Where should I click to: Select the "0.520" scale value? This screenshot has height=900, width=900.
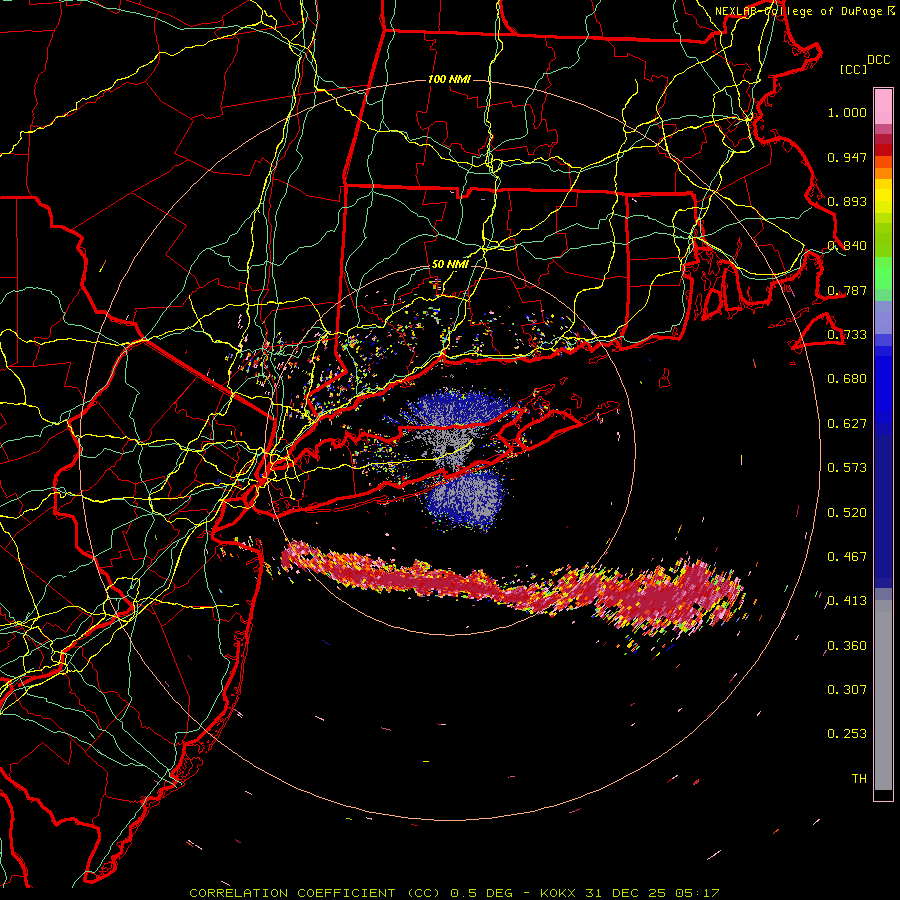[847, 513]
